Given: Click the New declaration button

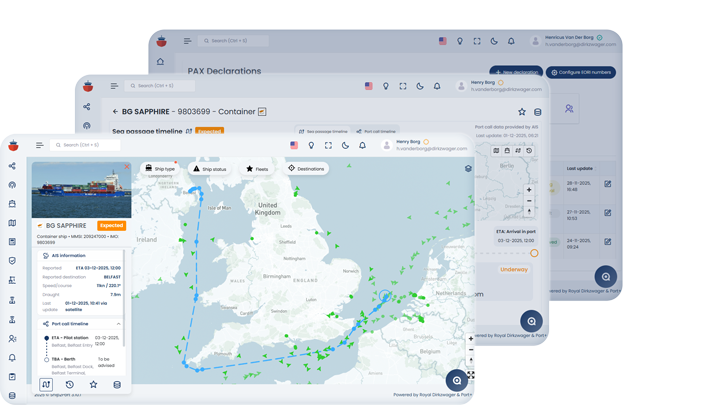Looking at the screenshot, I should pyautogui.click(x=516, y=72).
